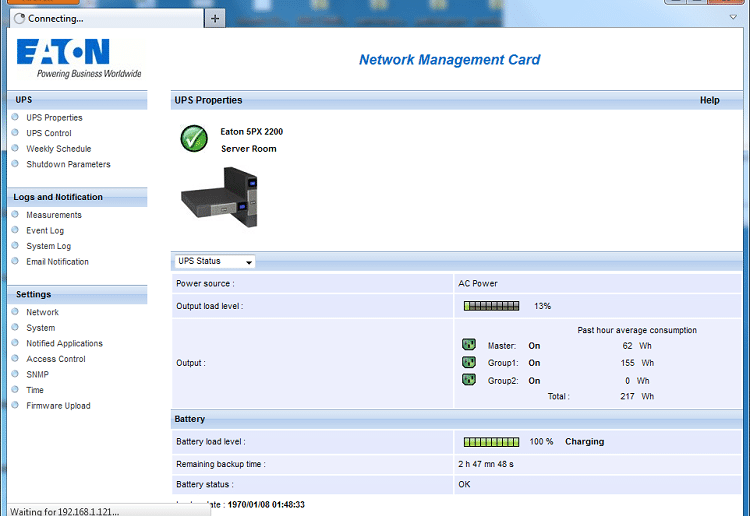750x516 pixels.
Task: Select the Connecting browser tab
Action: click(x=107, y=19)
